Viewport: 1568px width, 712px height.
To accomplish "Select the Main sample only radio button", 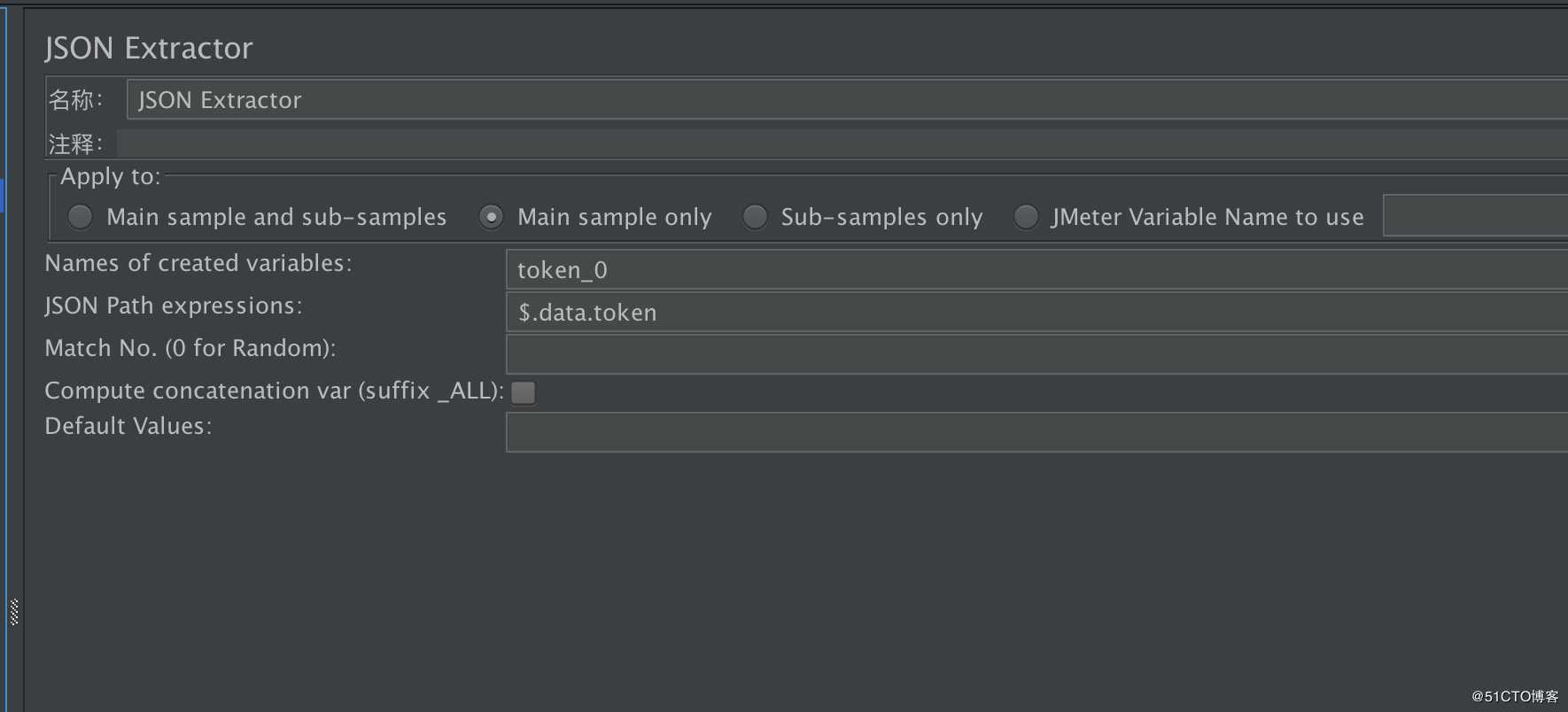I will coord(491,217).
